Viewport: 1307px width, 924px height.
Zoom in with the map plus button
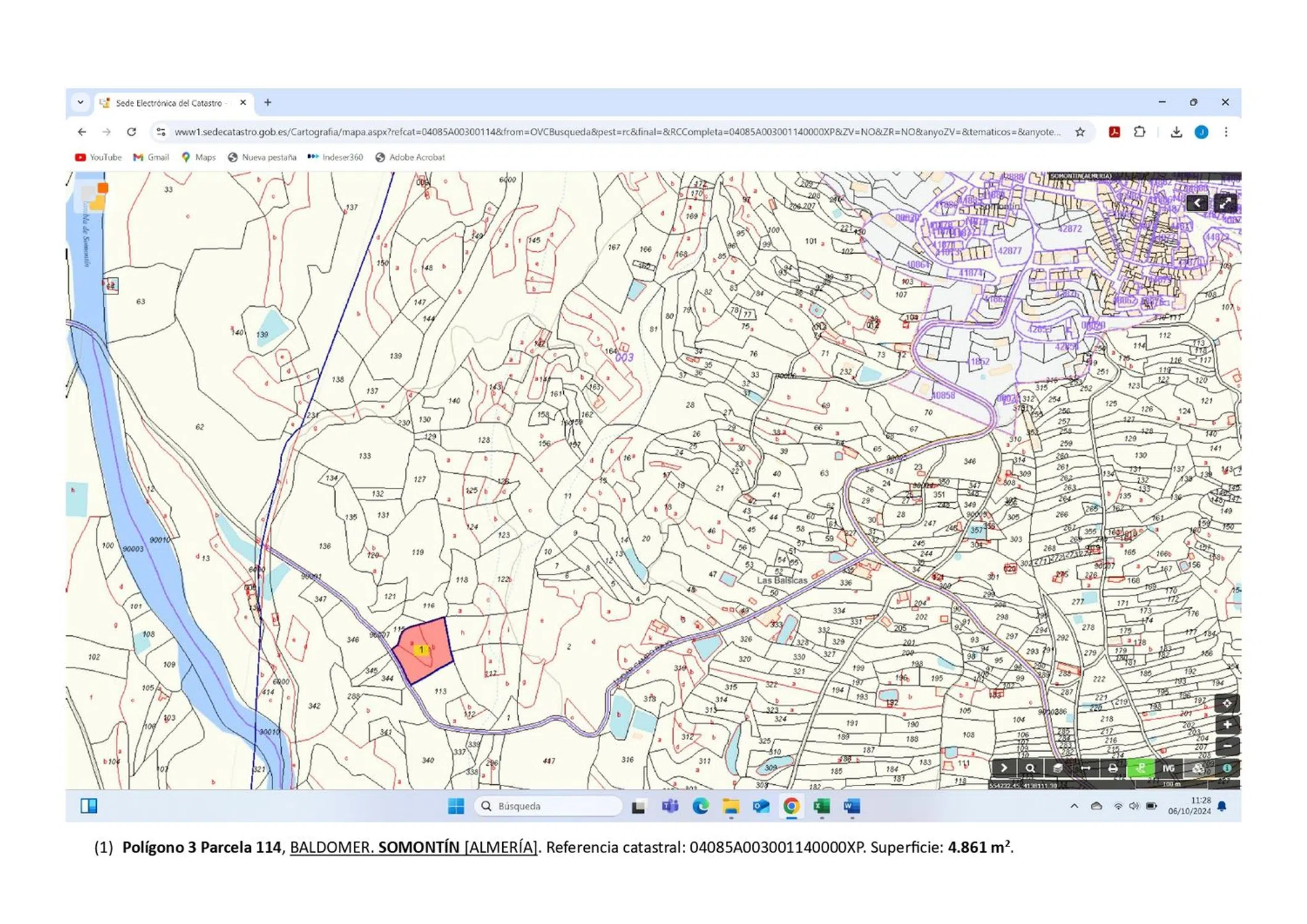pyautogui.click(x=1226, y=724)
